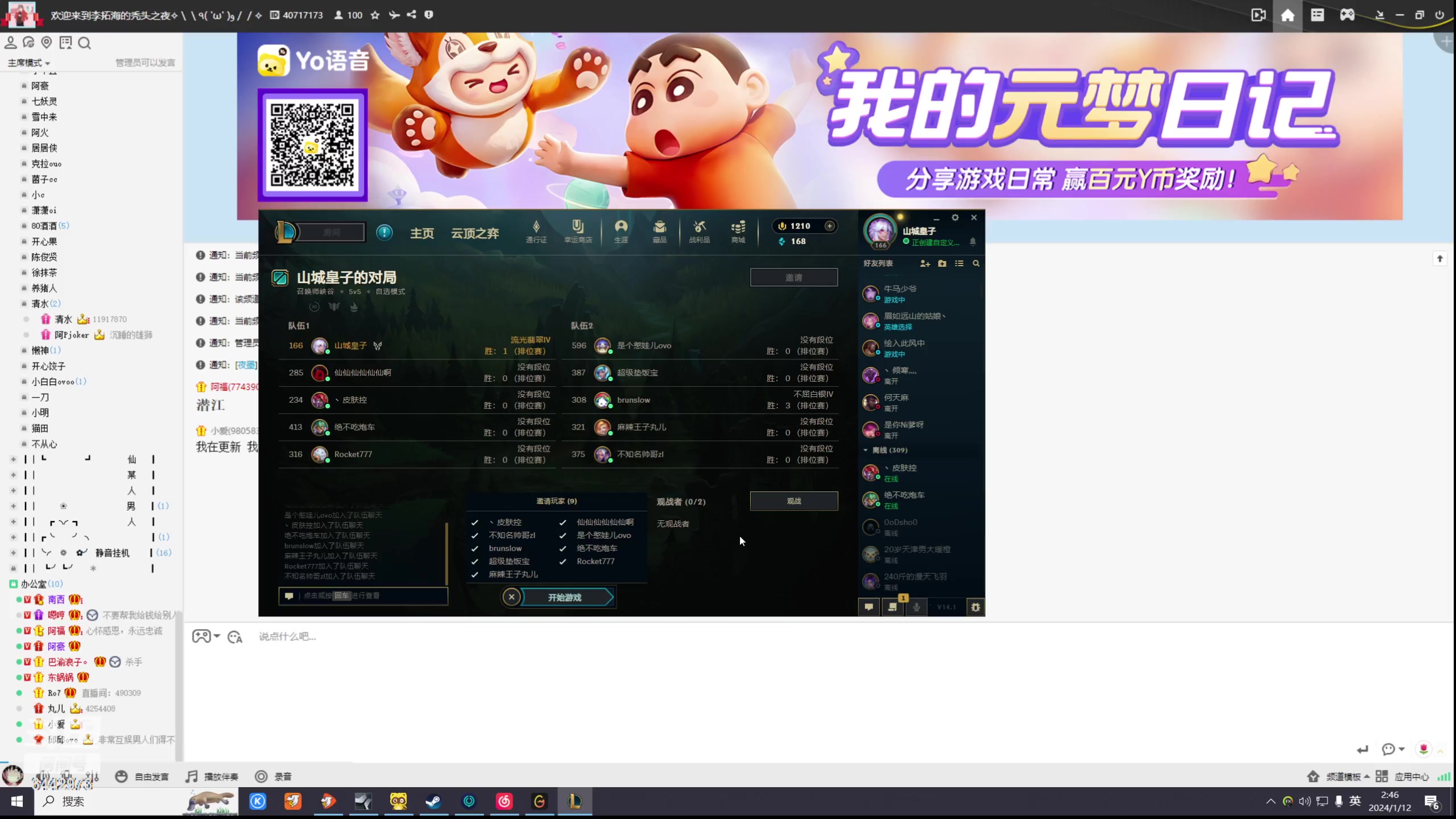The width and height of the screenshot is (1456, 819).
Task: Open the chat bubble icon at friends panel bottom
Action: click(868, 607)
